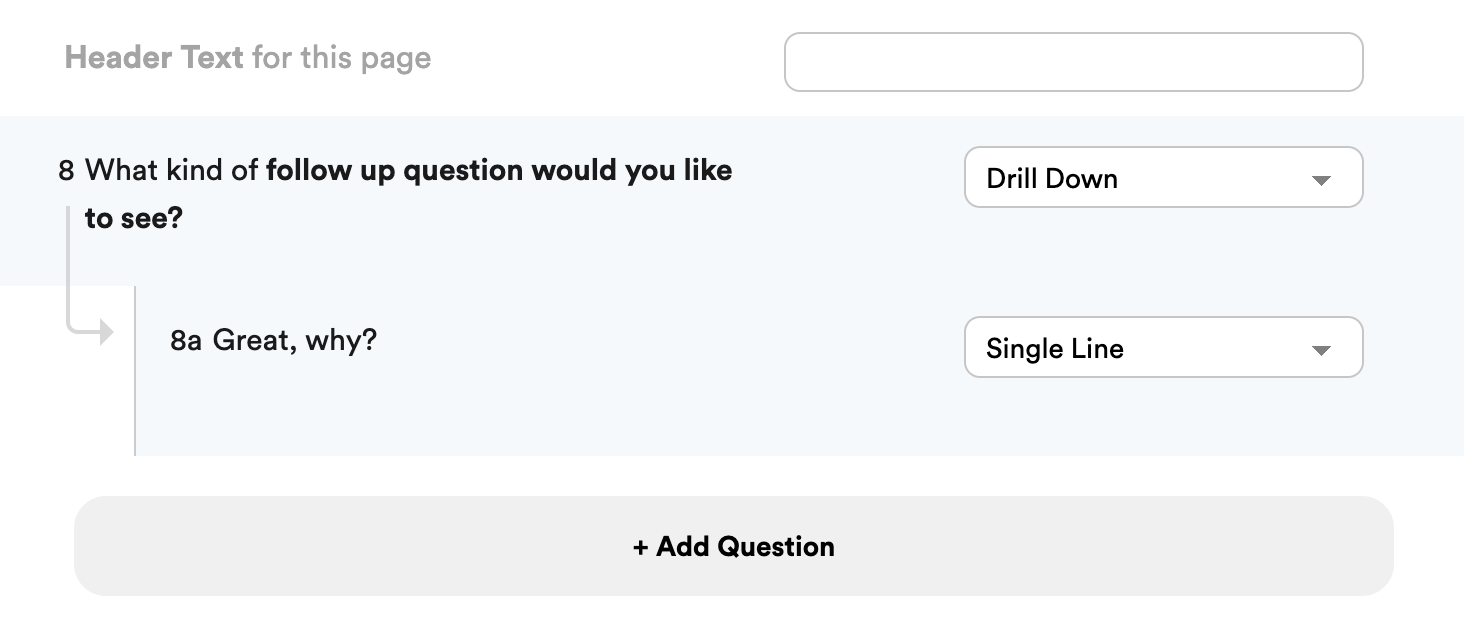Select the 'Great, why?' sub-question text
The height and width of the screenshot is (620, 1464).
pos(295,341)
